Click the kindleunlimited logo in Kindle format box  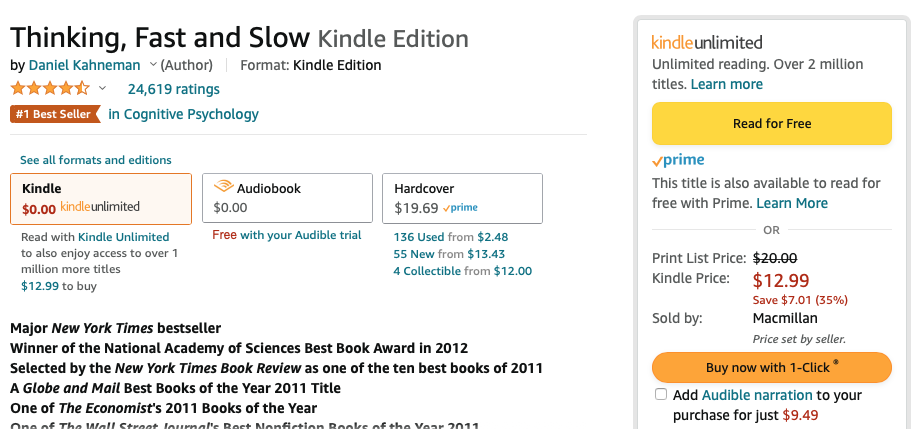point(100,207)
